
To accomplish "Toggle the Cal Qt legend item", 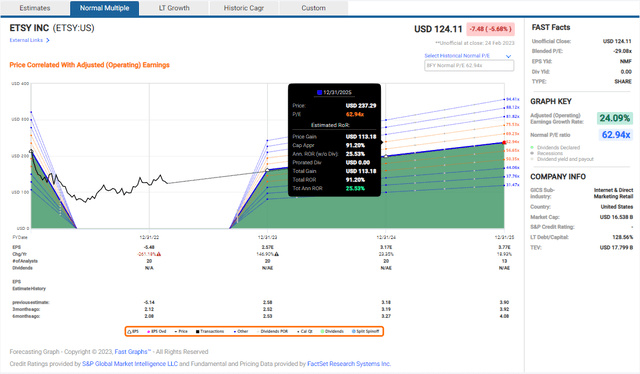I will (x=305, y=332).
